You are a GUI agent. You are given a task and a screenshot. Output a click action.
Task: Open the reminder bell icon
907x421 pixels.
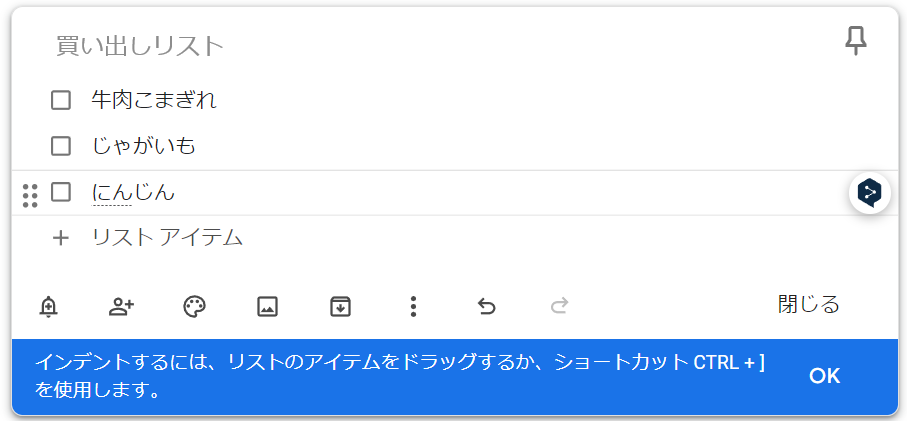(48, 307)
